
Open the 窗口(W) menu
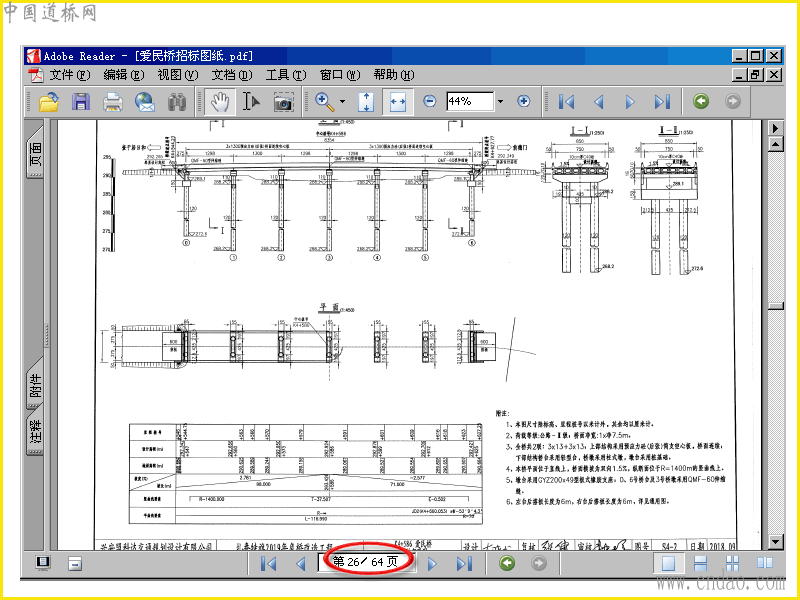pyautogui.click(x=340, y=75)
